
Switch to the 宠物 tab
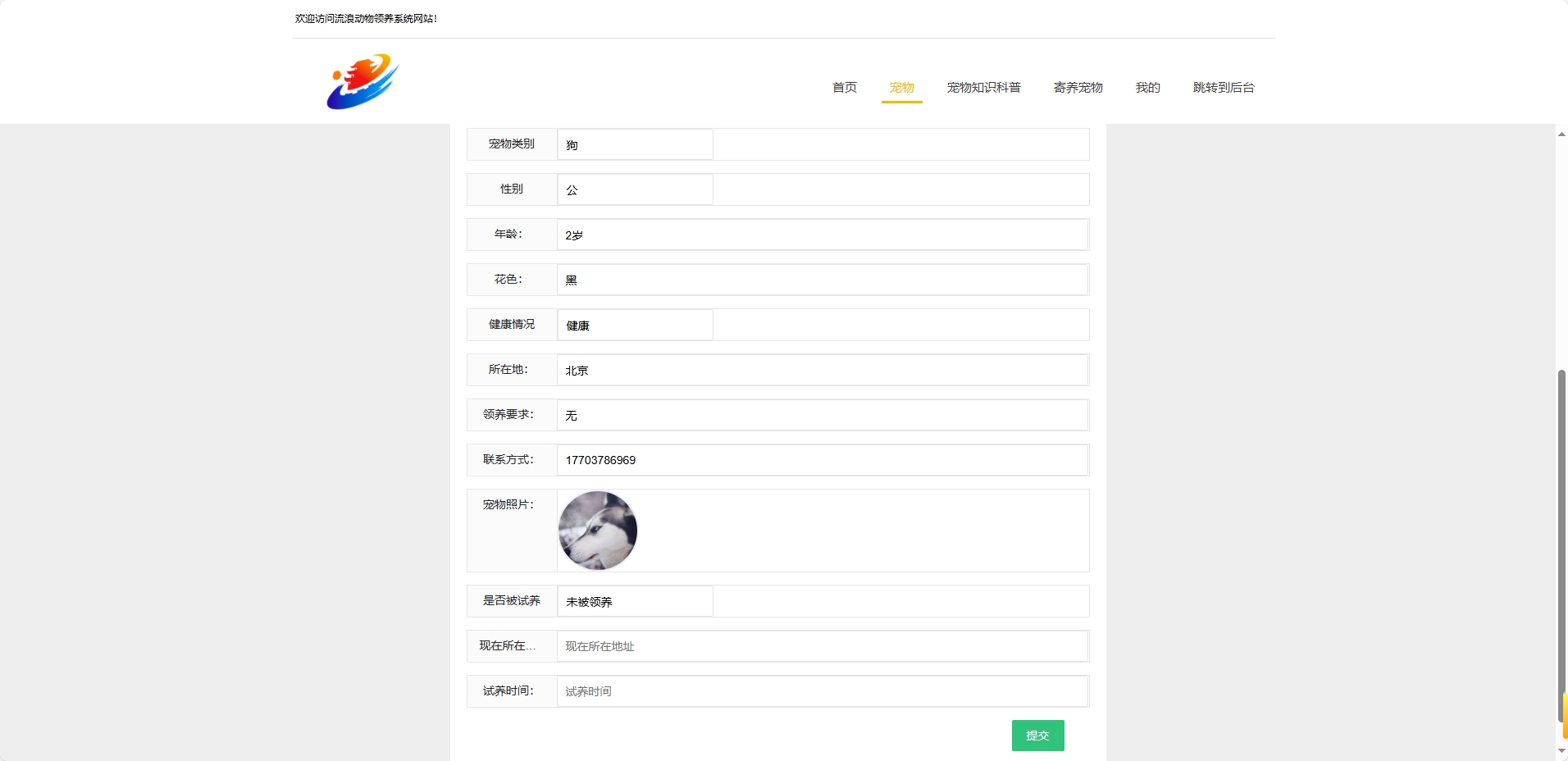click(x=901, y=88)
